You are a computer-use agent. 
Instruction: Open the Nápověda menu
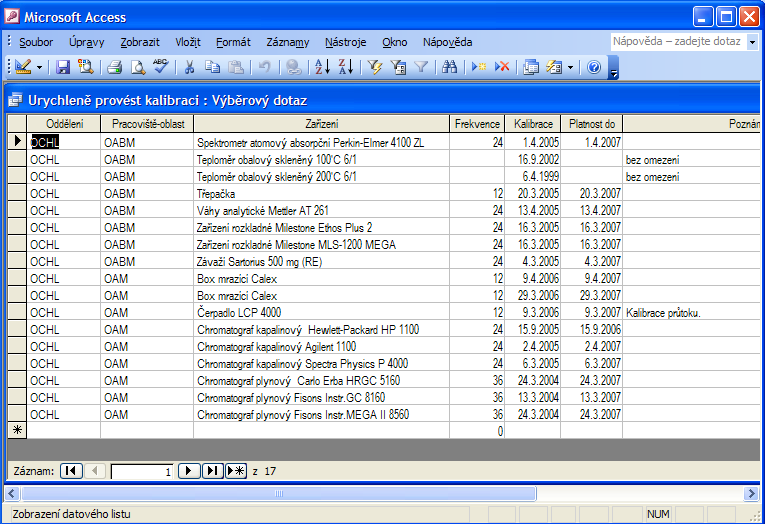(x=447, y=42)
